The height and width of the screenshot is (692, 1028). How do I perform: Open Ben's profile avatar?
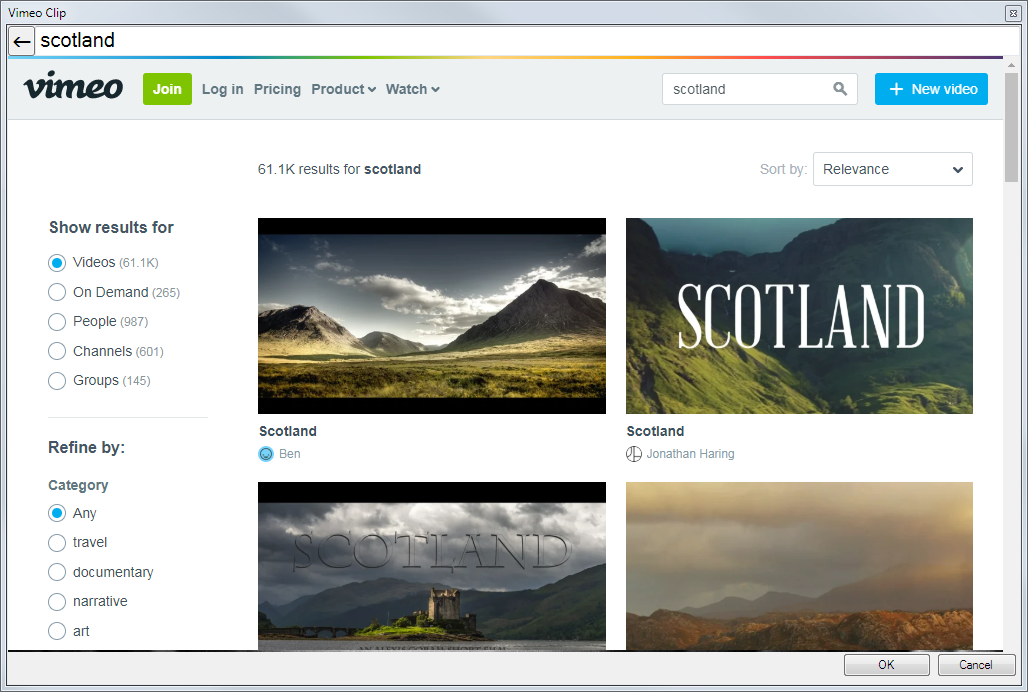click(265, 453)
